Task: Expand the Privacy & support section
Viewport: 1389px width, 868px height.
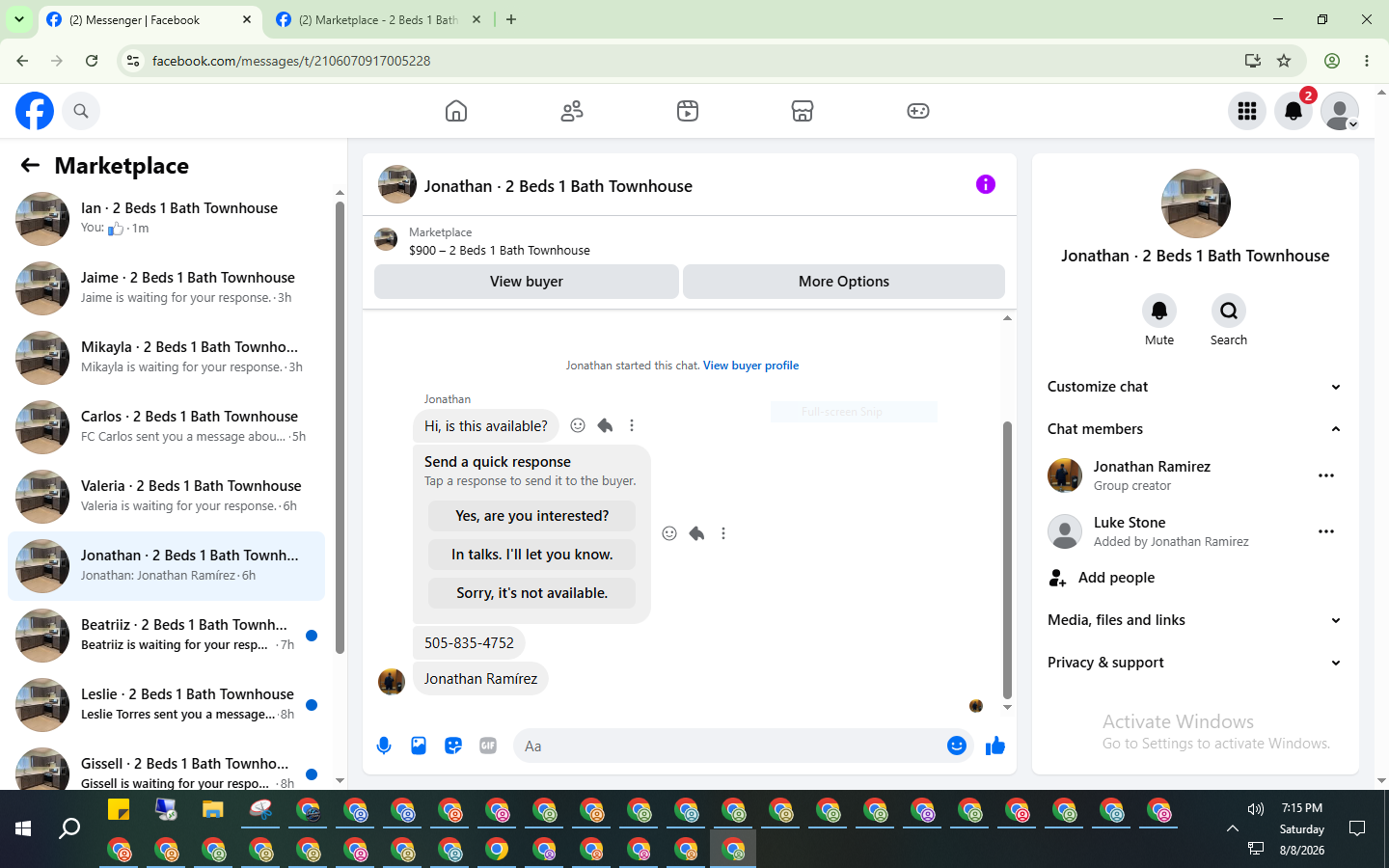Action: click(1194, 663)
